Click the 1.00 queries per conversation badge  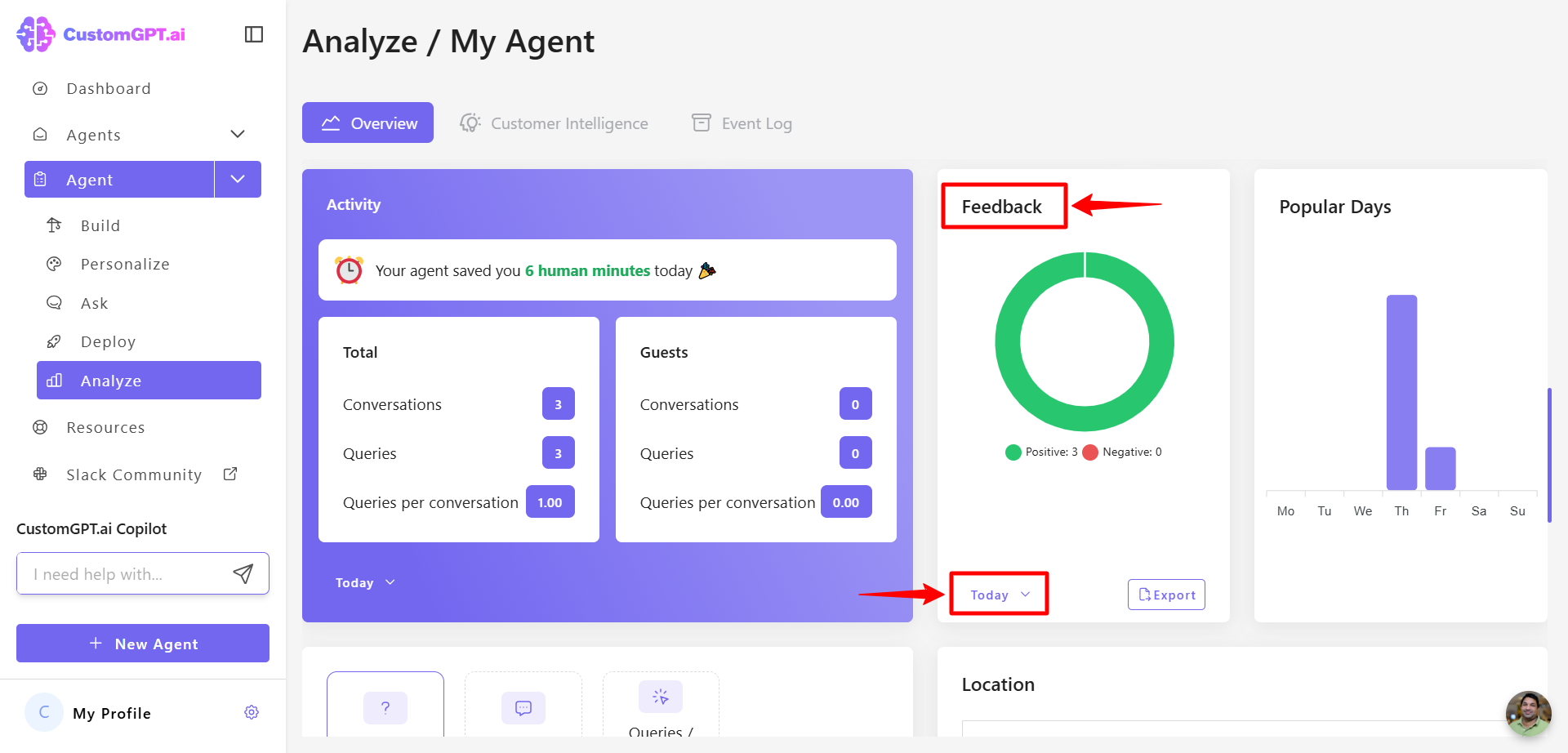pyautogui.click(x=550, y=501)
